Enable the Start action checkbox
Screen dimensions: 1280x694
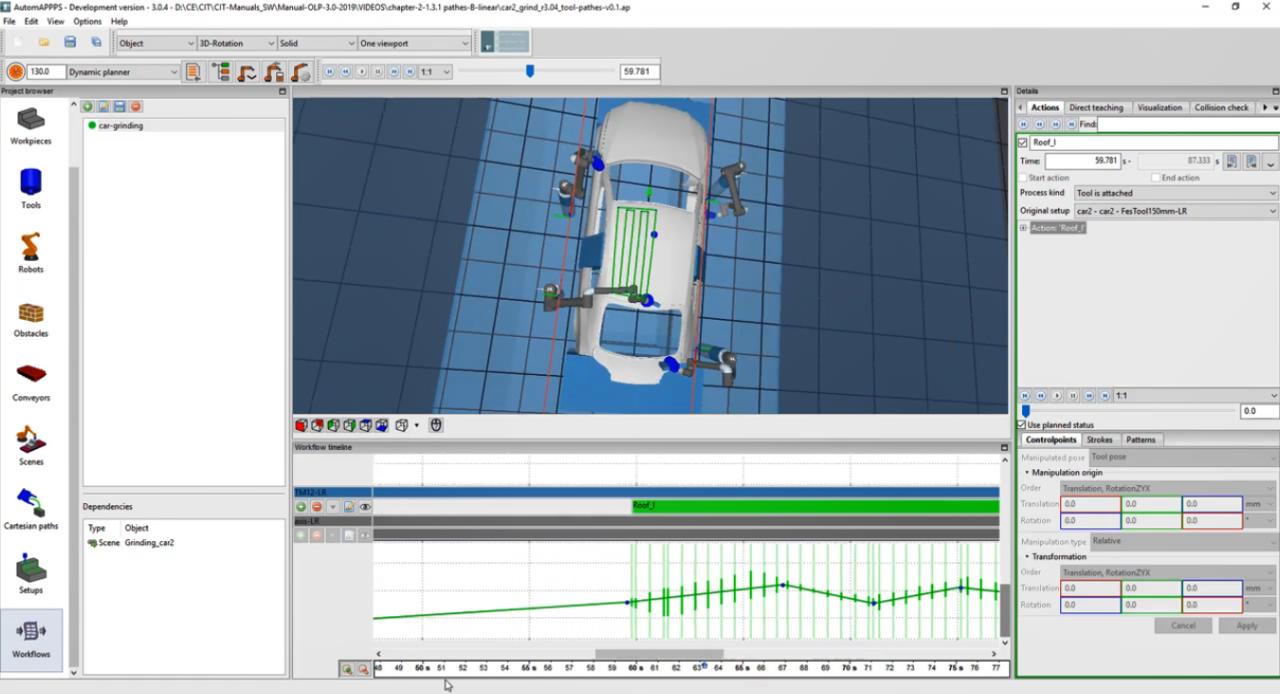pyautogui.click(x=1022, y=178)
